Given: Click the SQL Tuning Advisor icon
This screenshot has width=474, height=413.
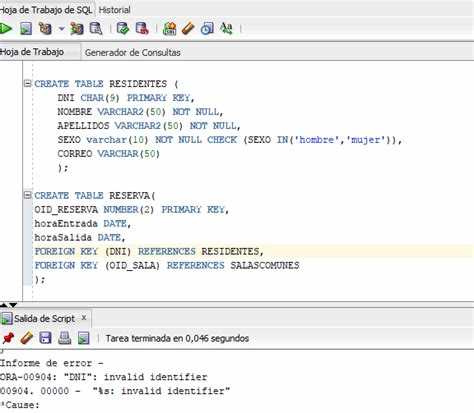Looking at the screenshot, I should coord(96,29).
